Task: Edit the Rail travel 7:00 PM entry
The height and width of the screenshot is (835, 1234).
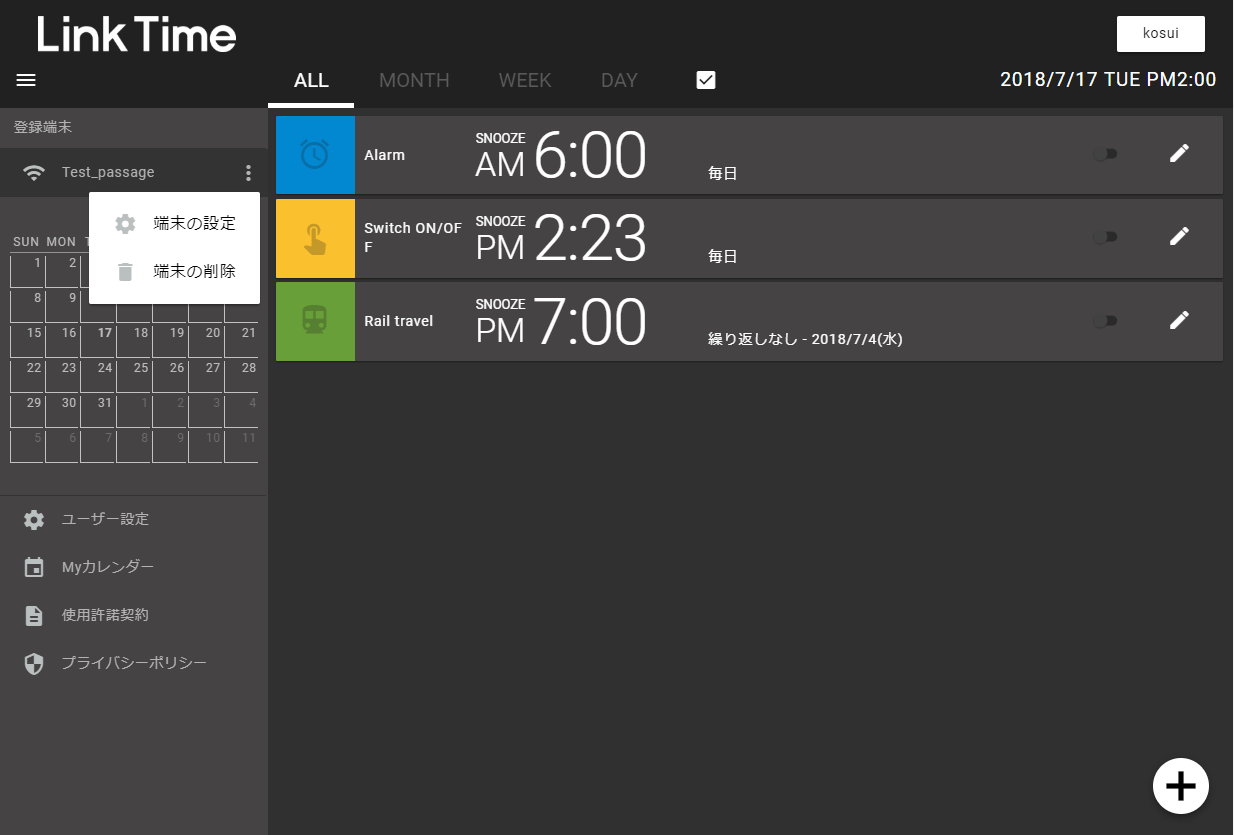Action: [x=1179, y=320]
